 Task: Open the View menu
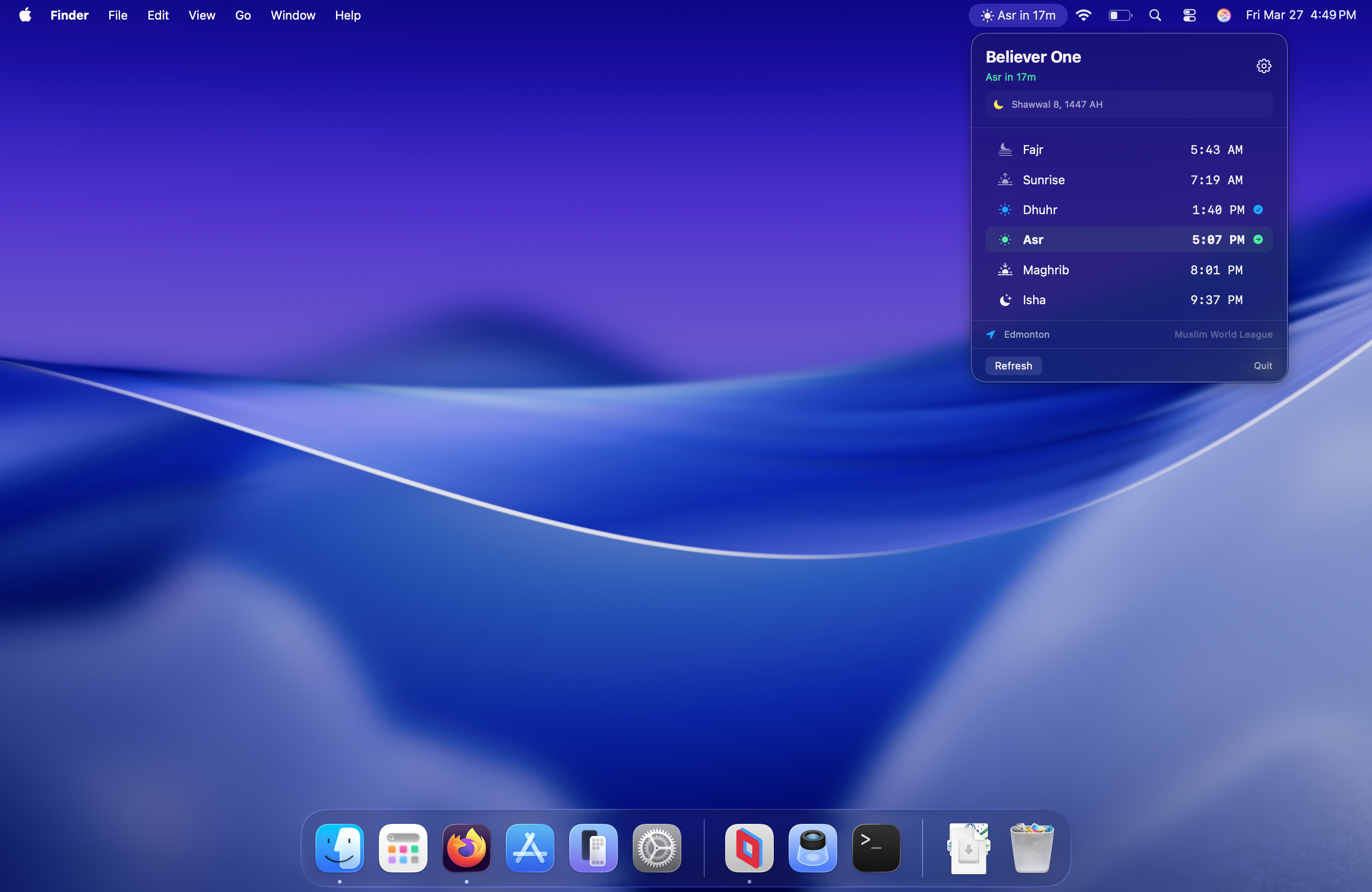pyautogui.click(x=202, y=15)
